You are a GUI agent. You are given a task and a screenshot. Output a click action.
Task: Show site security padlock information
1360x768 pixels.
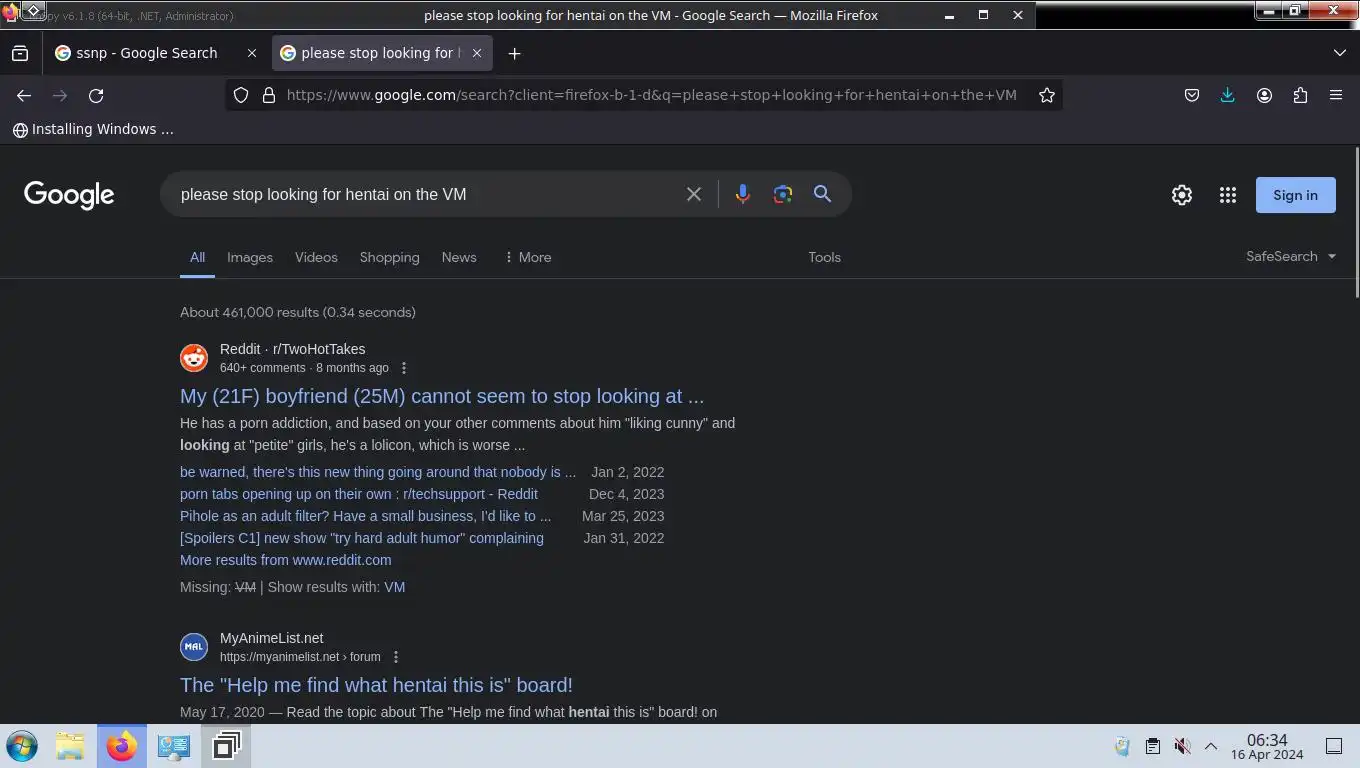pos(268,95)
